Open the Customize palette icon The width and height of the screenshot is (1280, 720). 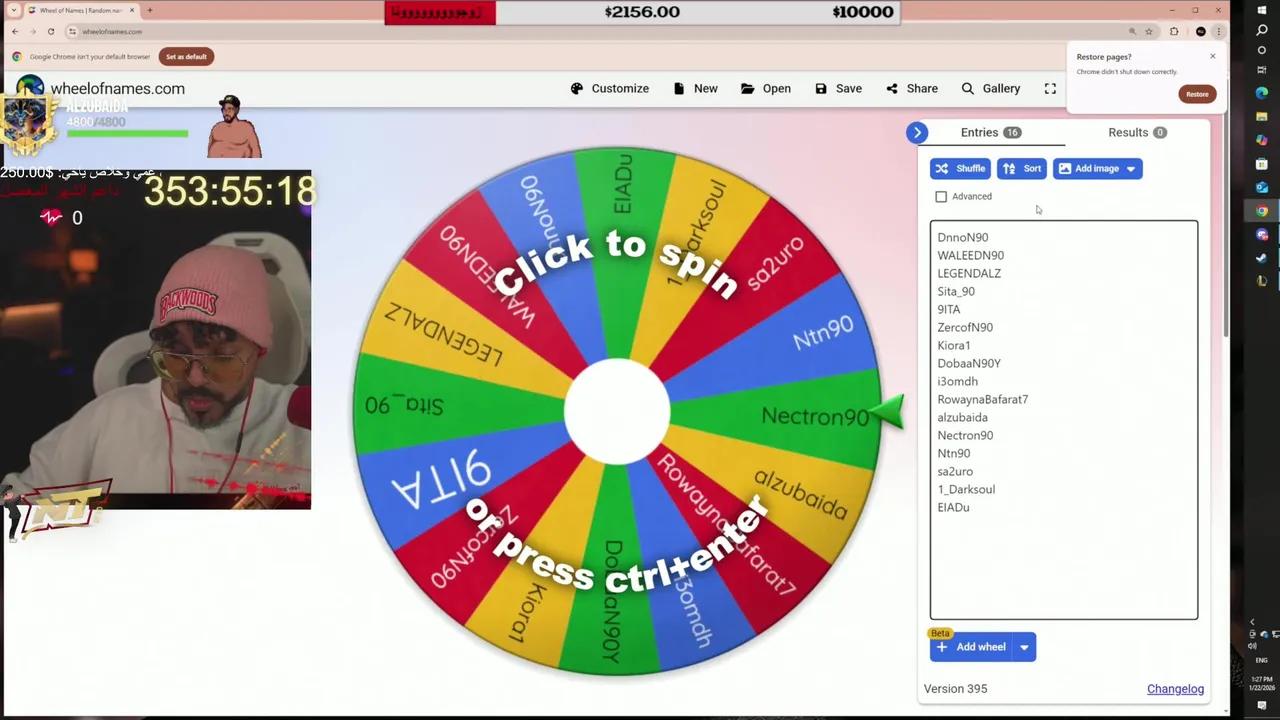[x=577, y=88]
